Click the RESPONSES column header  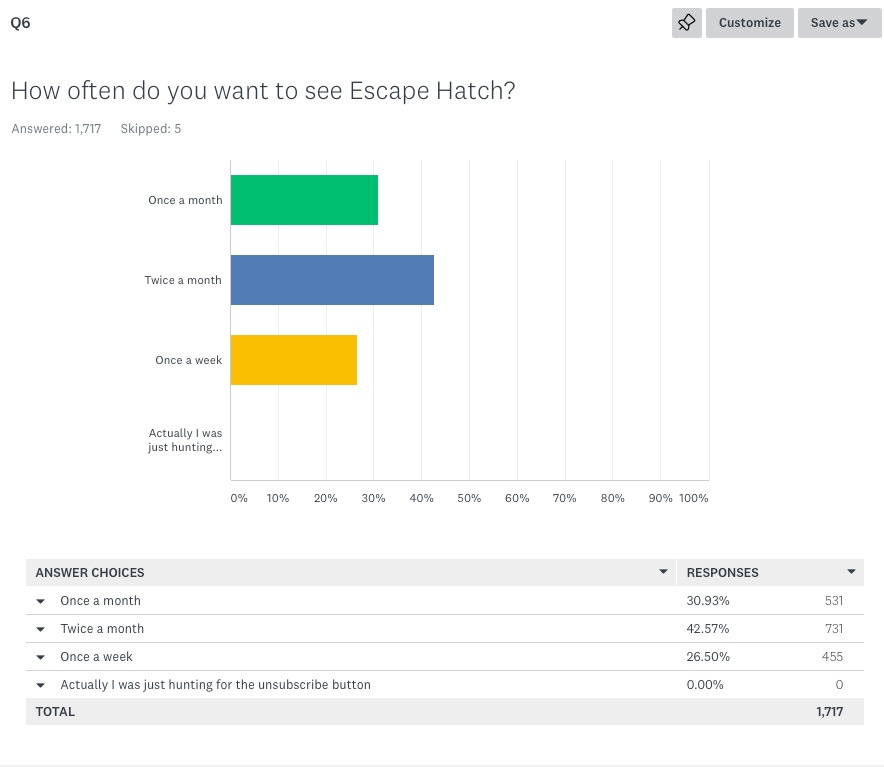722,573
